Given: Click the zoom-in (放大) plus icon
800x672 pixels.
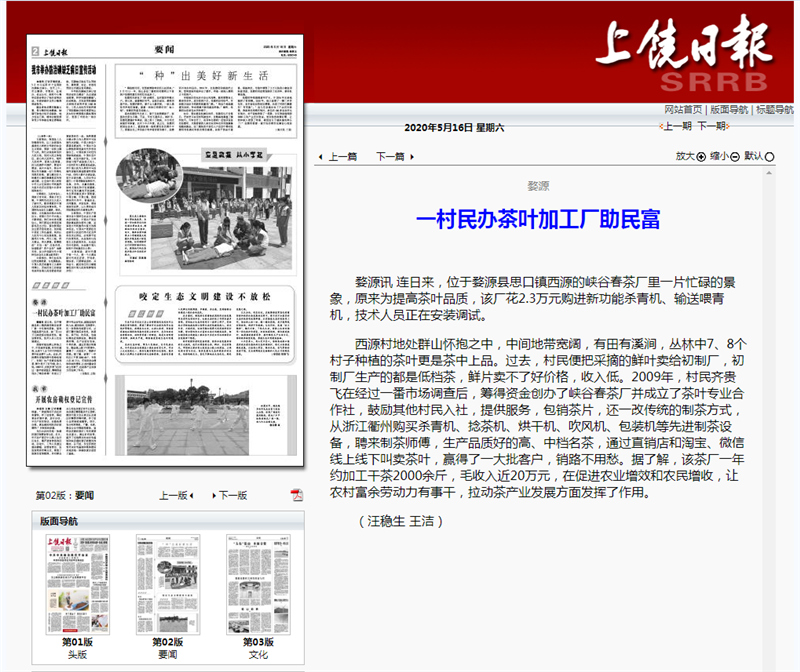Looking at the screenshot, I should tap(701, 157).
